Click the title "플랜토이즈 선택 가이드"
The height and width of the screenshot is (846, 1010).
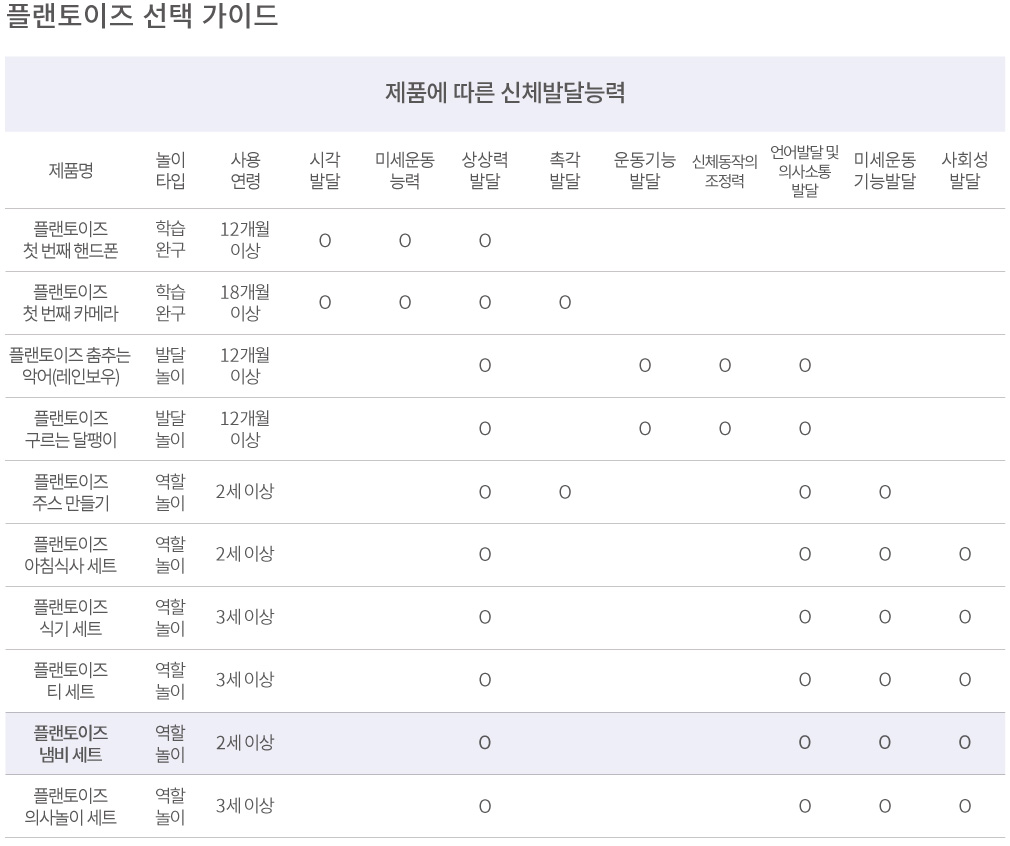142,15
